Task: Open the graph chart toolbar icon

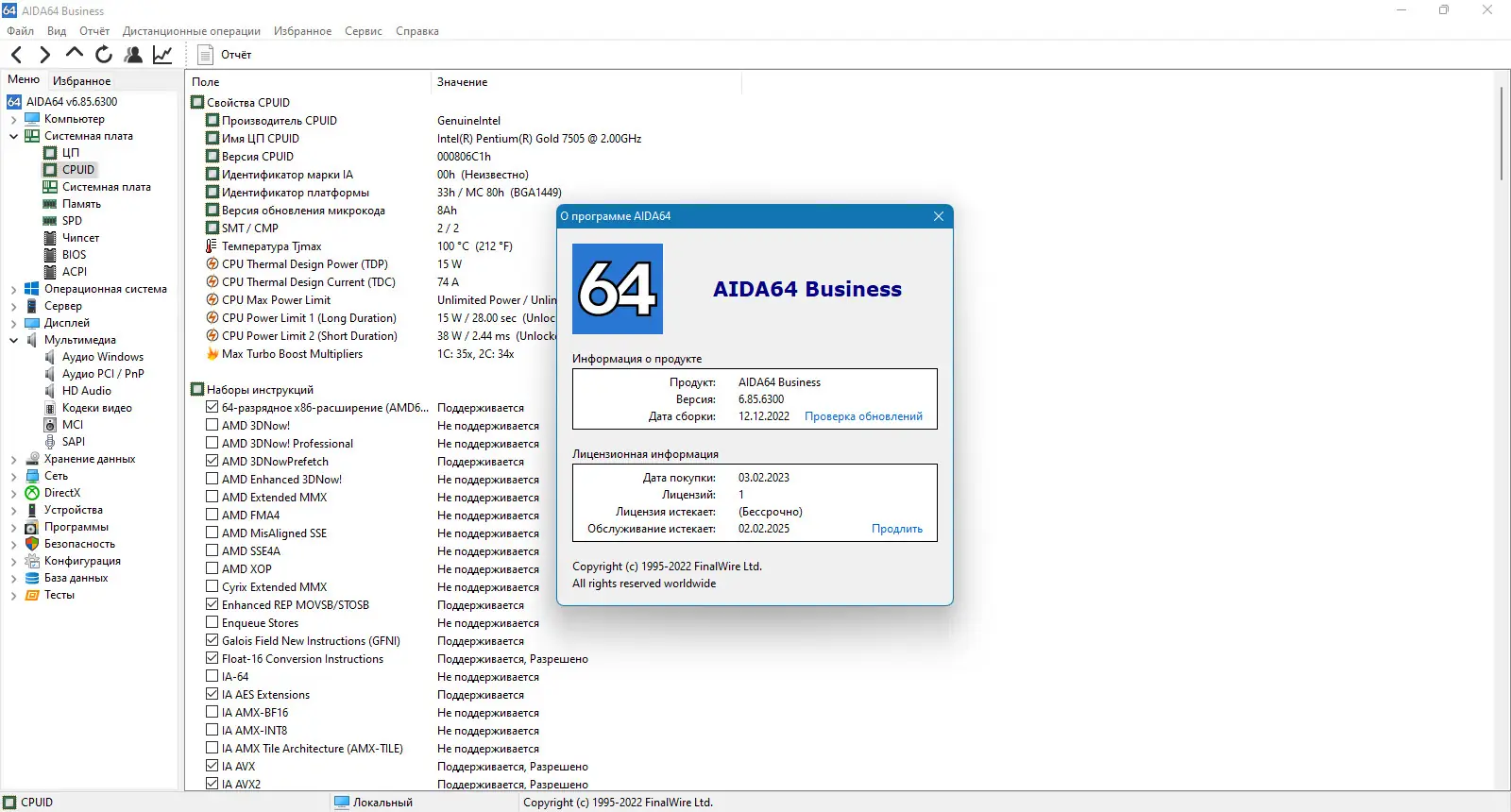Action: [162, 55]
